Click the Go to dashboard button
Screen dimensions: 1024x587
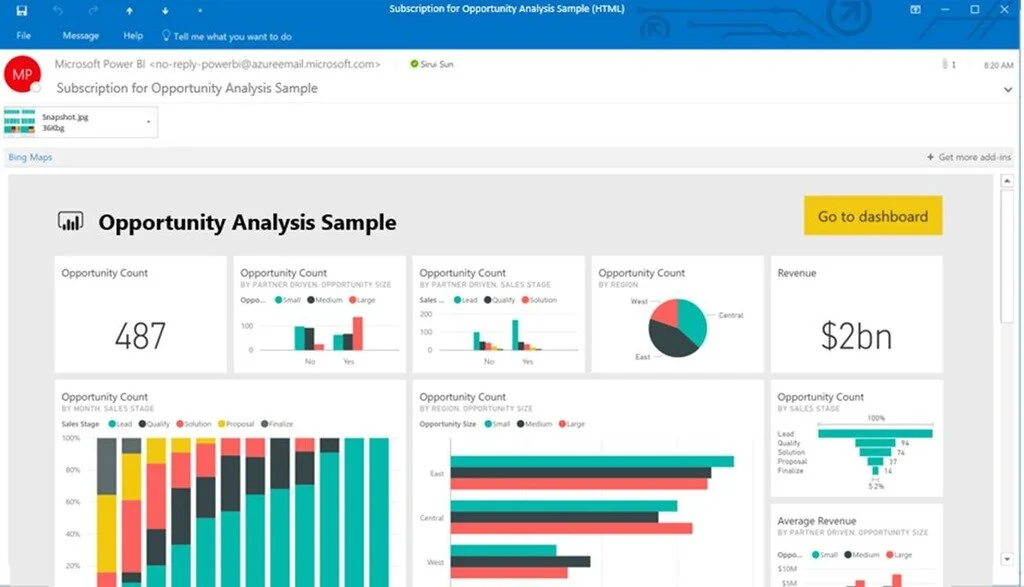(873, 215)
